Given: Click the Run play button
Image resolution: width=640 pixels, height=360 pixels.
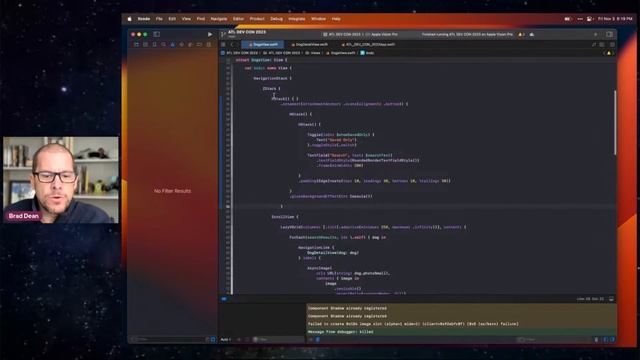Looking at the screenshot, I should tap(210, 34).
